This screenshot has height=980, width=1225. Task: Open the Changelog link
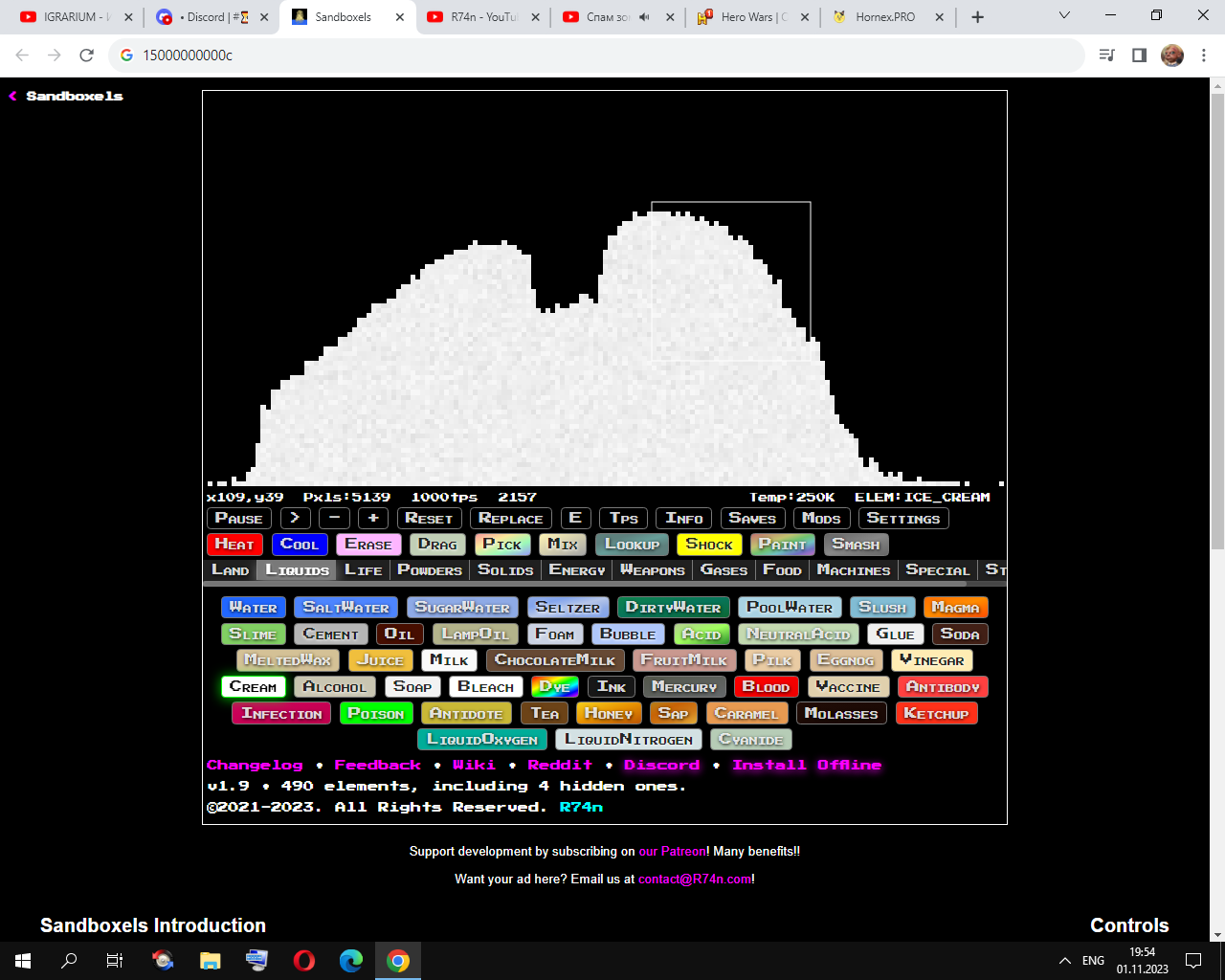click(255, 766)
